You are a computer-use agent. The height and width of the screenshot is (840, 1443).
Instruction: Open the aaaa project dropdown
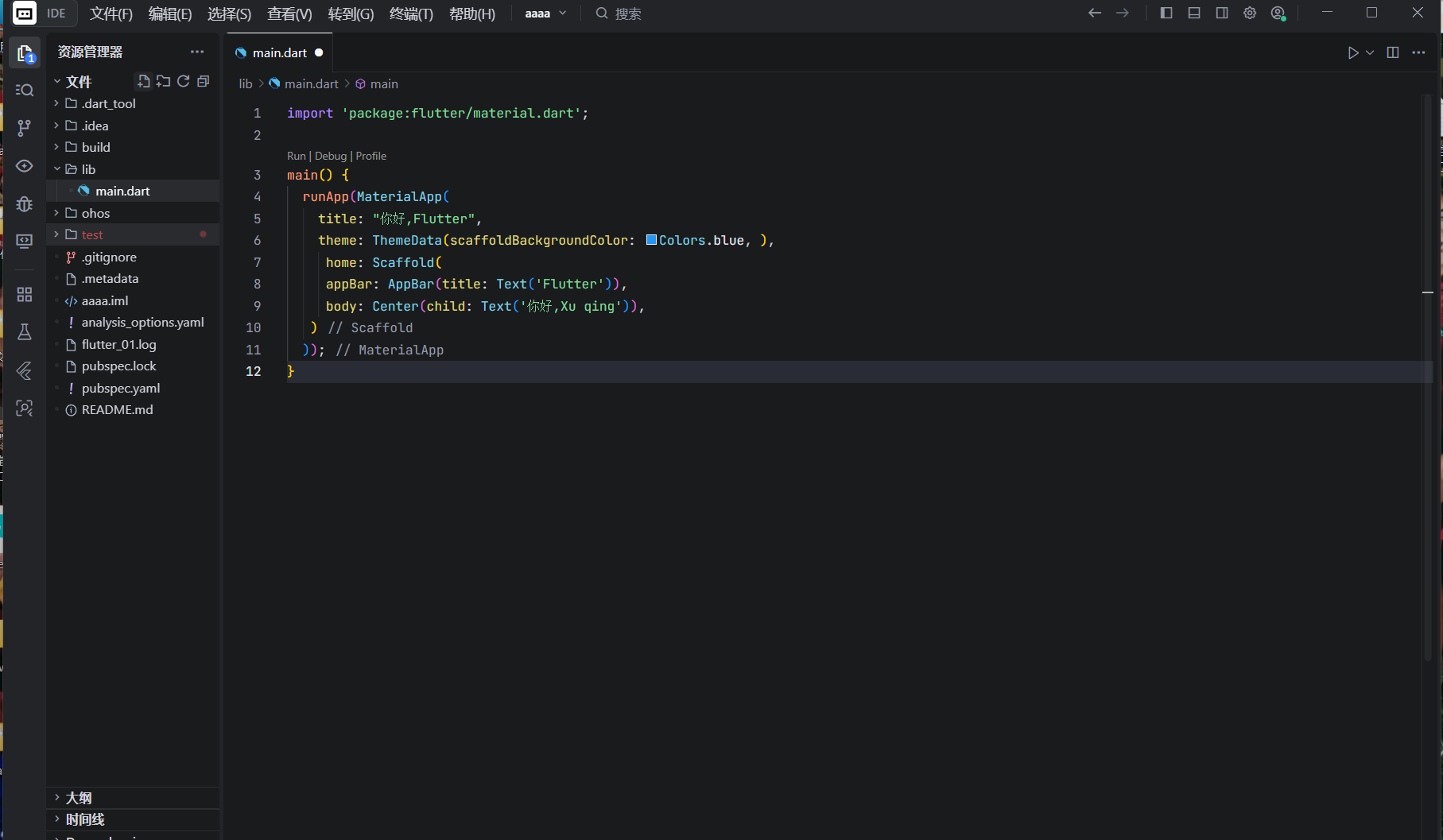point(545,14)
